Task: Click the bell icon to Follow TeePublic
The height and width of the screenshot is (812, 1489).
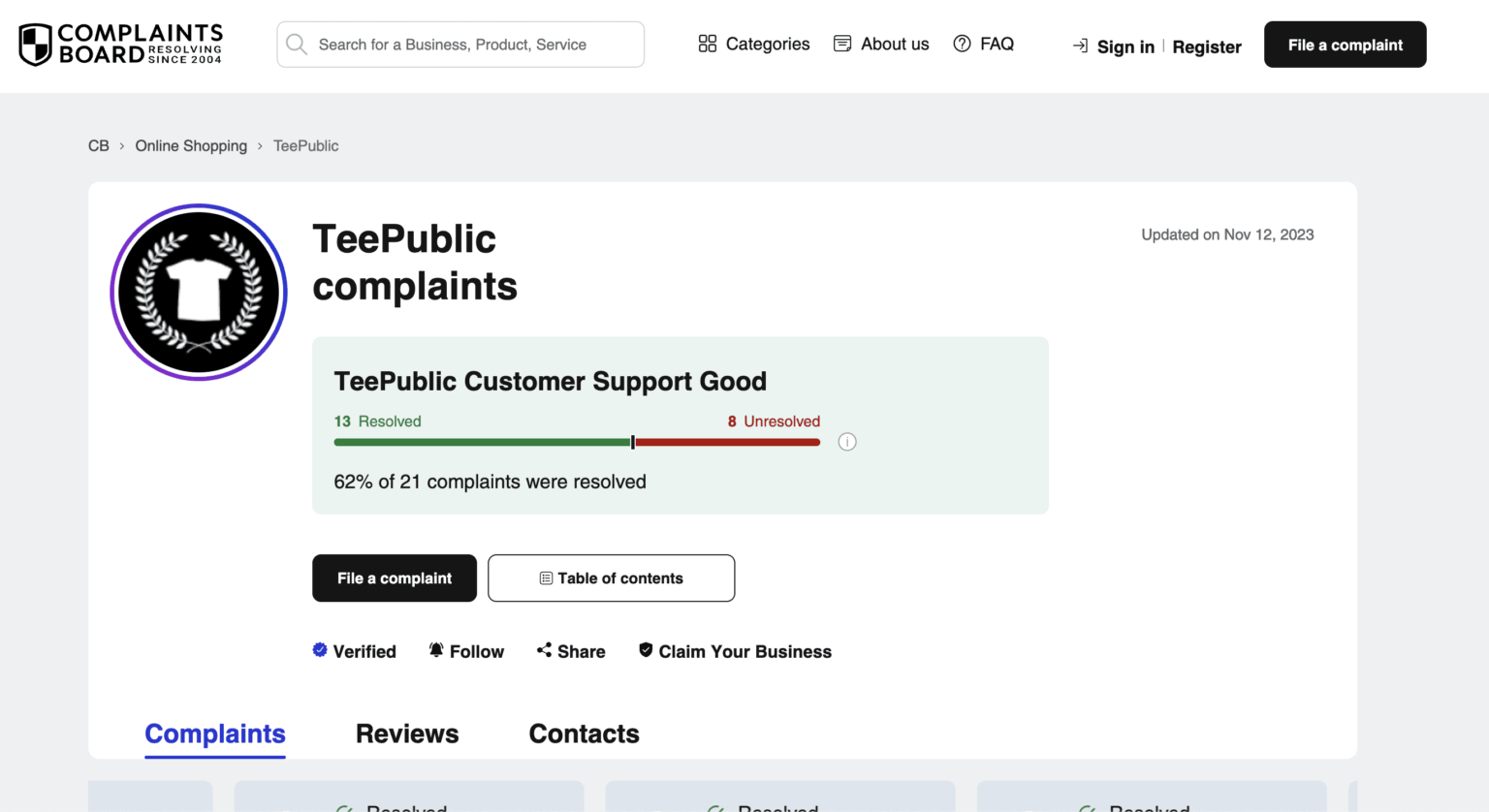Action: pyautogui.click(x=438, y=649)
